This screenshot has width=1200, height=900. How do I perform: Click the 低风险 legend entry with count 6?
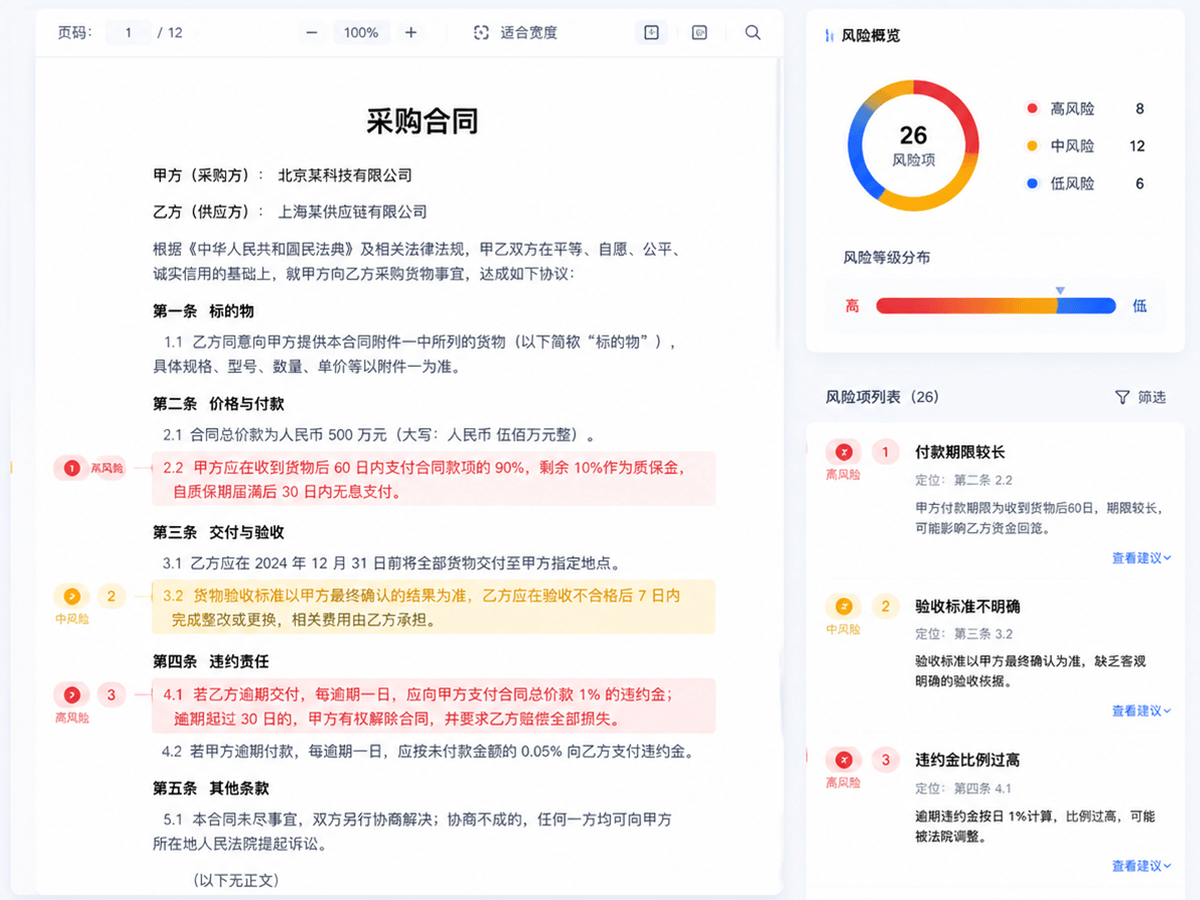1086,183
